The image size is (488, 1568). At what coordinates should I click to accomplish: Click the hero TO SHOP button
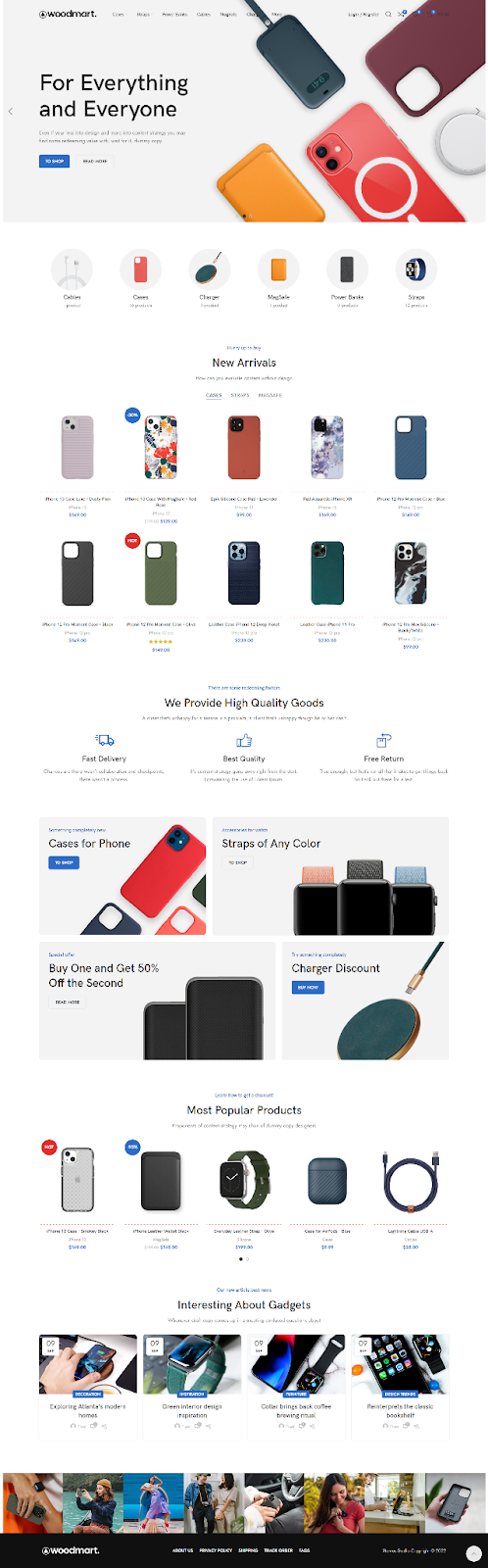pyautogui.click(x=54, y=161)
